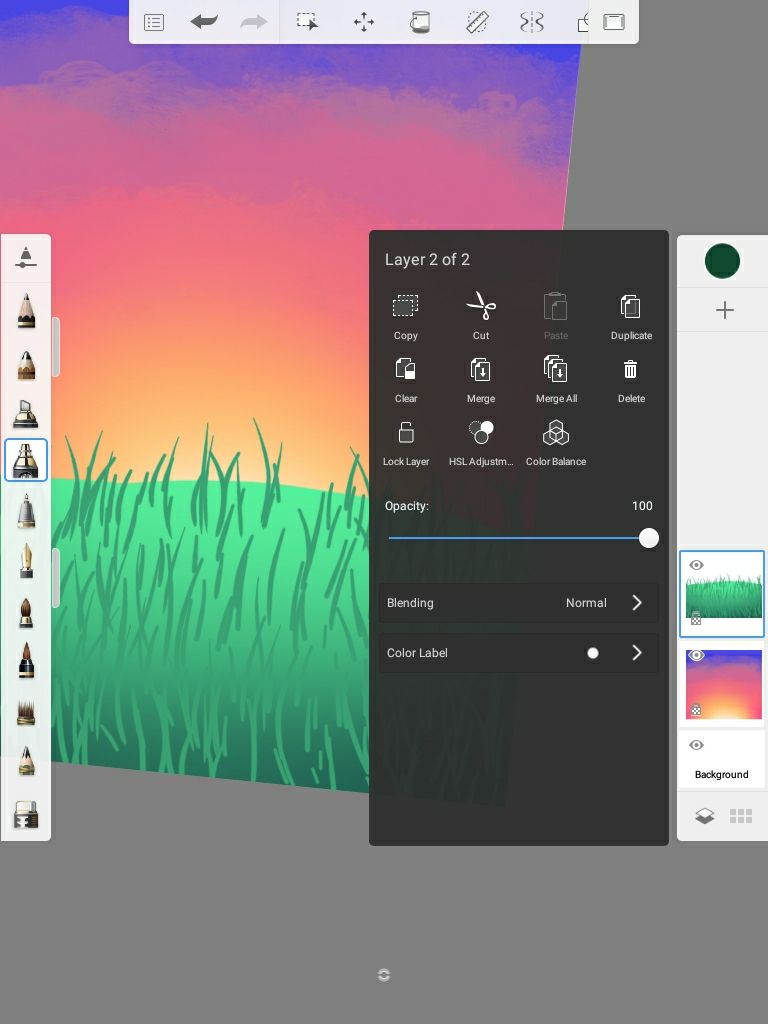Open brush properties at top of brush palette
The height and width of the screenshot is (1024, 768).
click(x=25, y=257)
